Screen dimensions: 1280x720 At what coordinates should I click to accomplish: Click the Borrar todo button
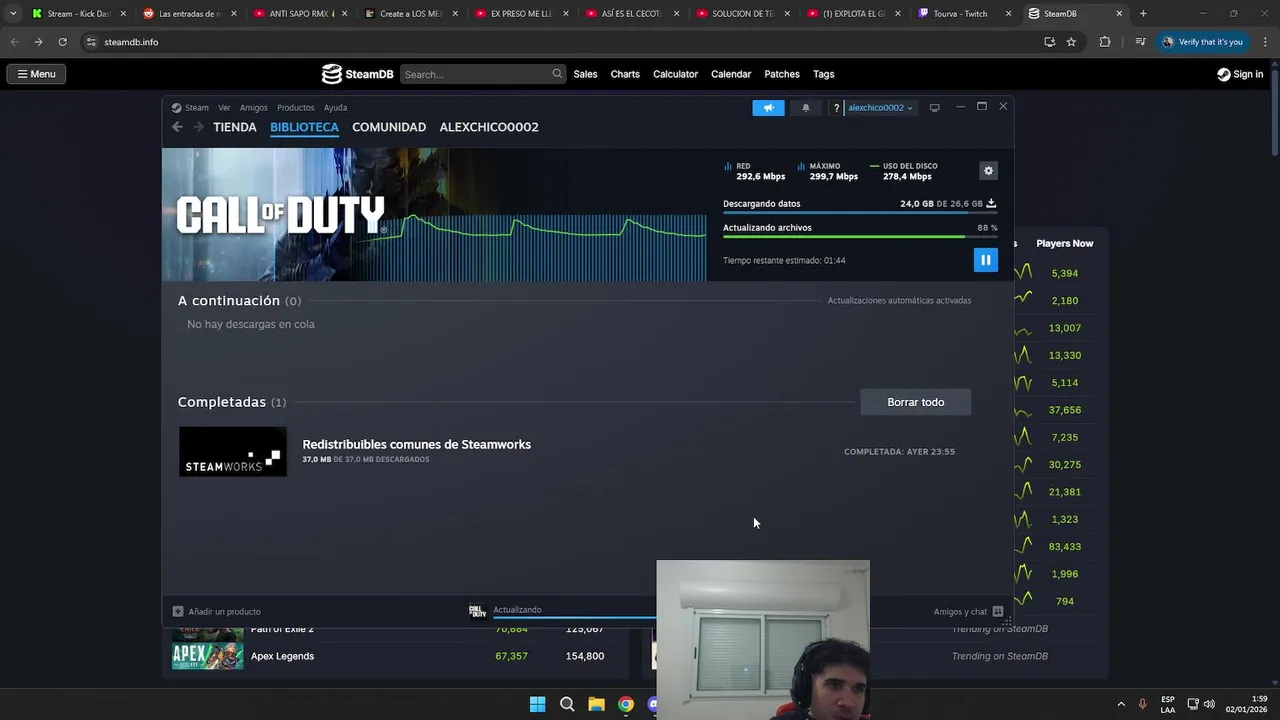point(916,402)
